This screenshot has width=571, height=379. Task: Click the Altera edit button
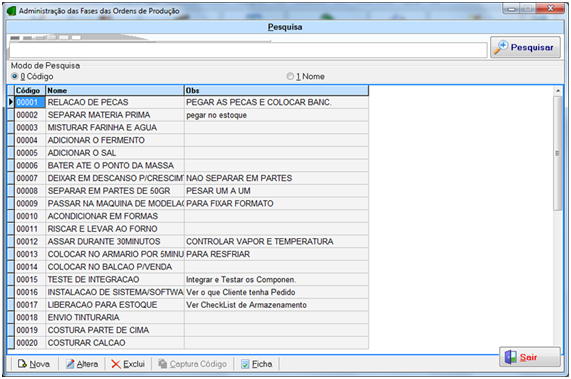[x=82, y=364]
